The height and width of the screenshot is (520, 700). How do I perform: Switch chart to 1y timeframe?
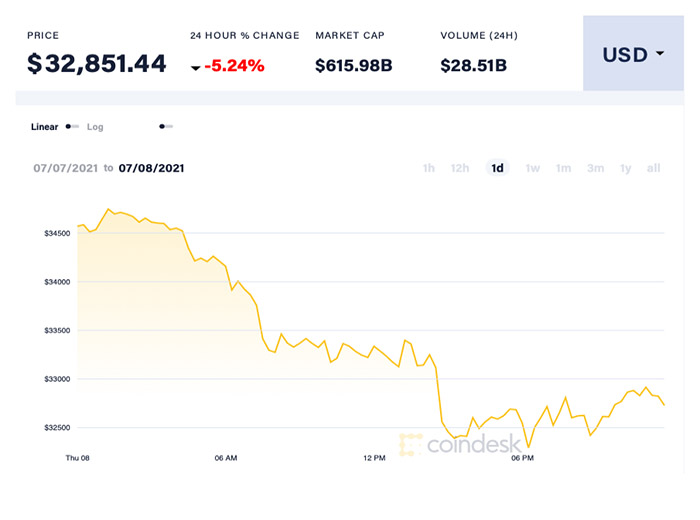pos(626,168)
